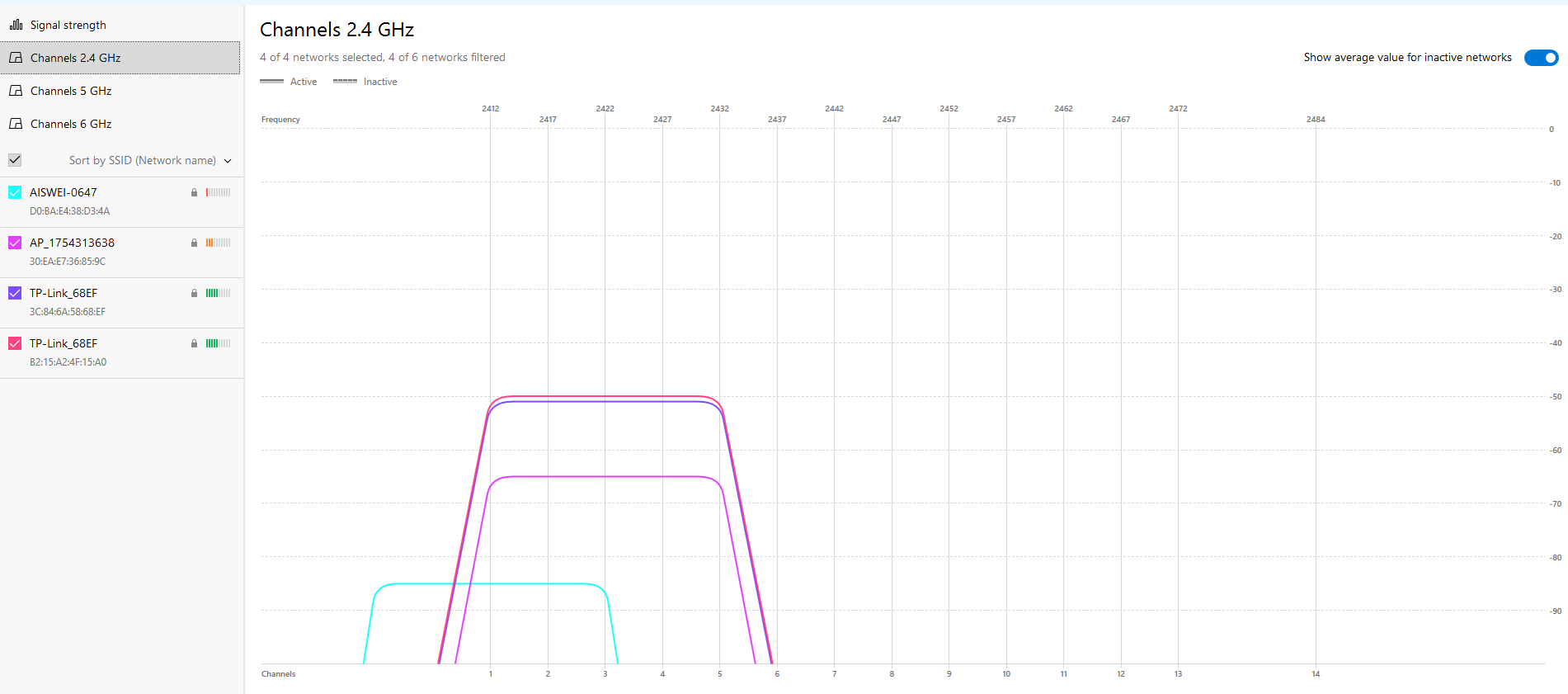1568x694 pixels.
Task: Click the Signal strength bar chart icon
Action: (x=16, y=25)
